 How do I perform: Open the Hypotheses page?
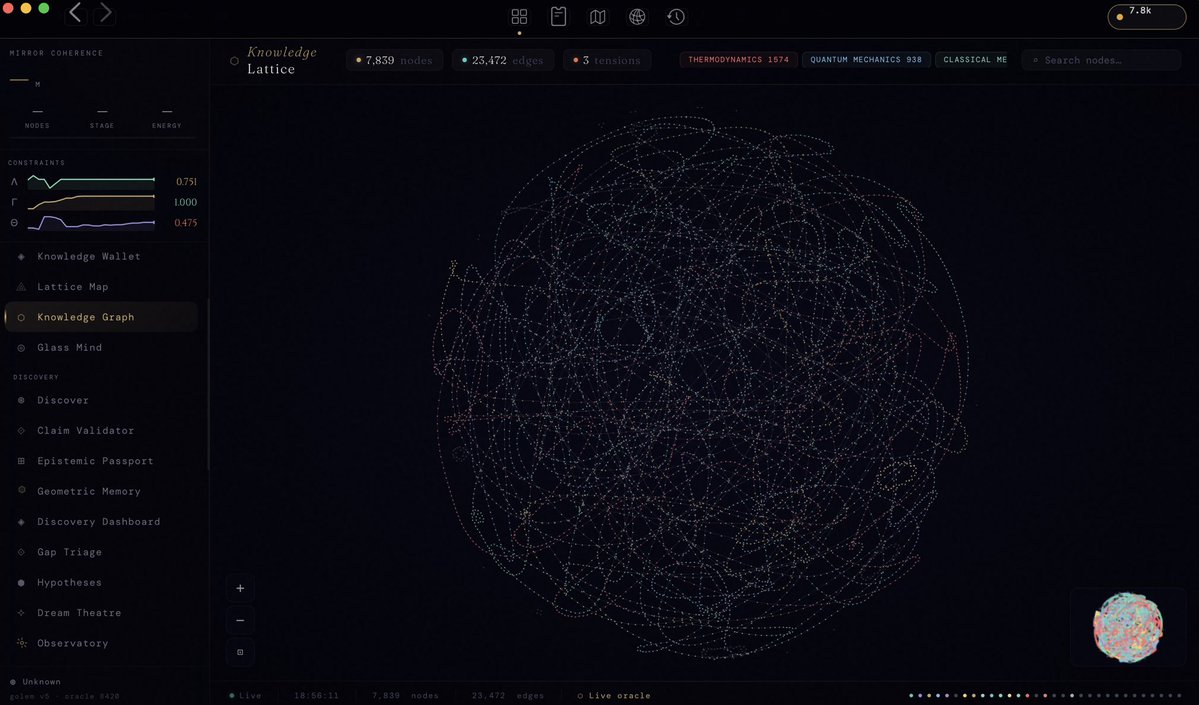[x=101, y=583]
